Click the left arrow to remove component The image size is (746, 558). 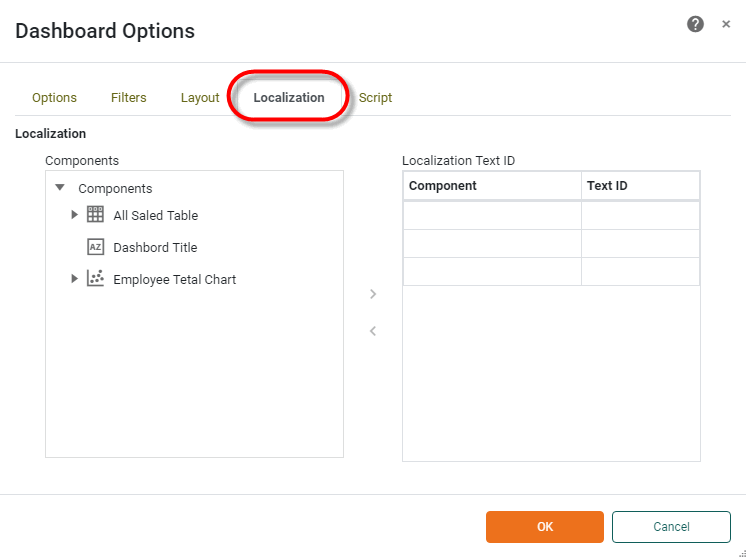(x=373, y=331)
